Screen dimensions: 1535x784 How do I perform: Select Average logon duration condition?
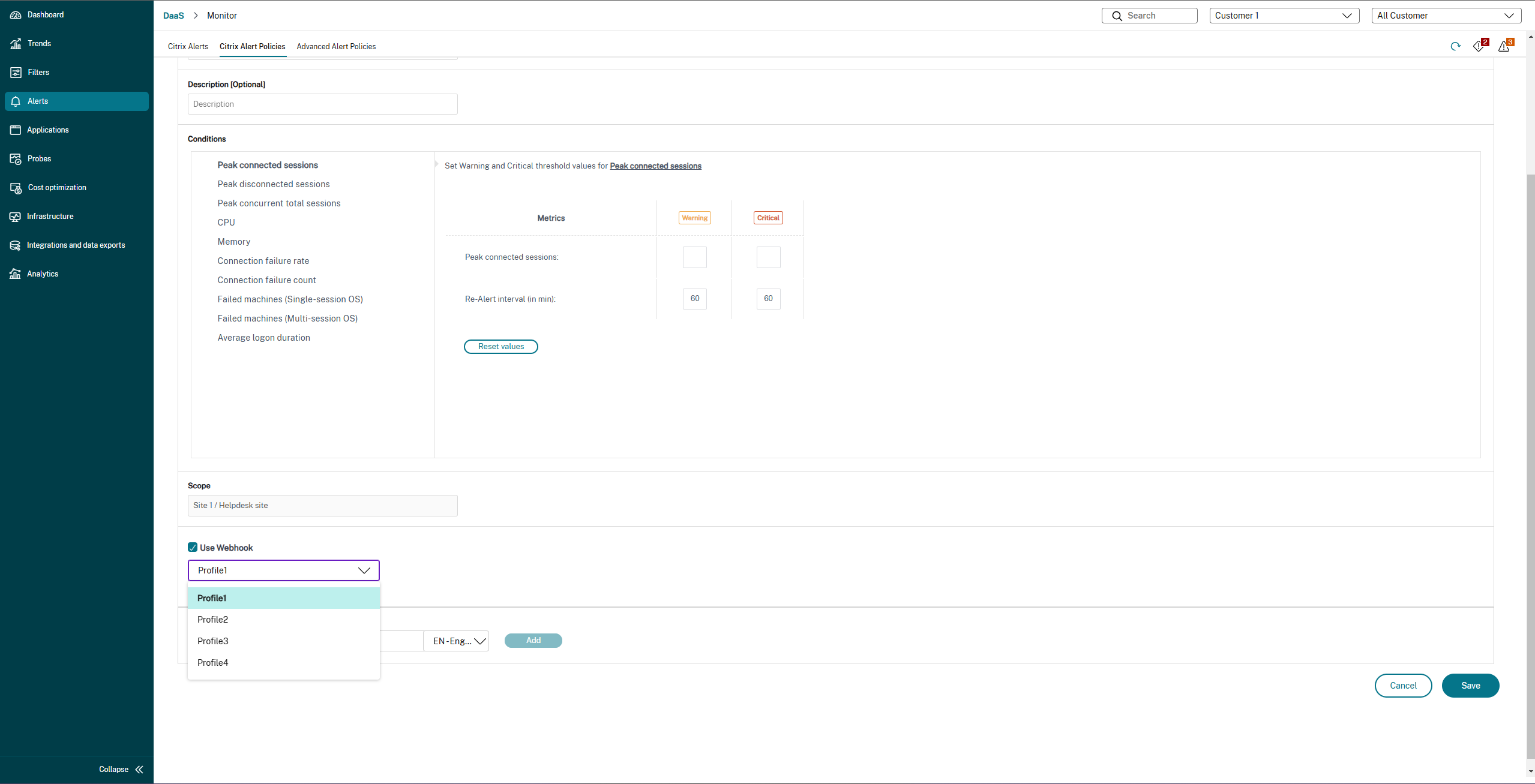click(264, 338)
